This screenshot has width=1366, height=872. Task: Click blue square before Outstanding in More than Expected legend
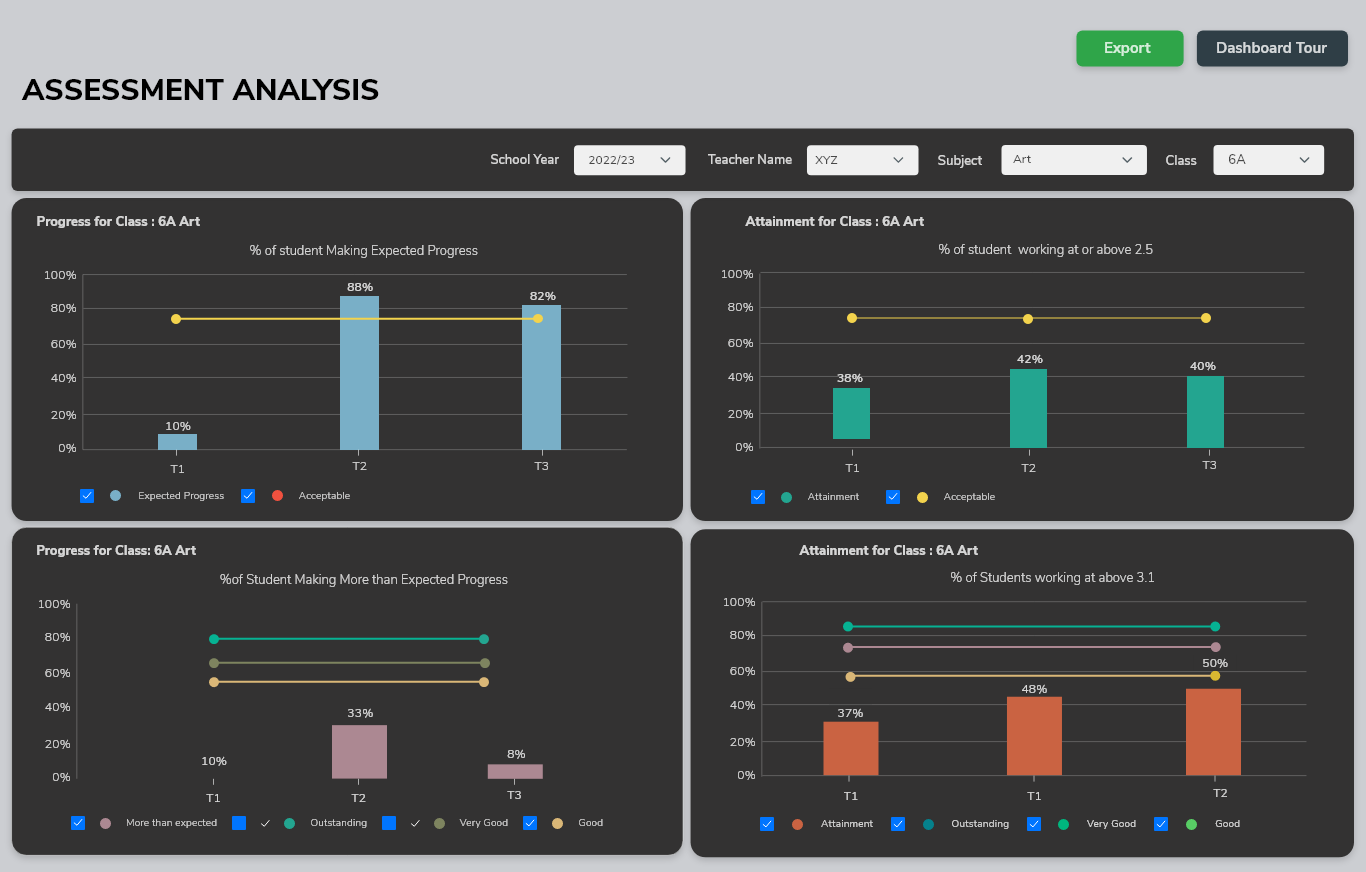(239, 823)
